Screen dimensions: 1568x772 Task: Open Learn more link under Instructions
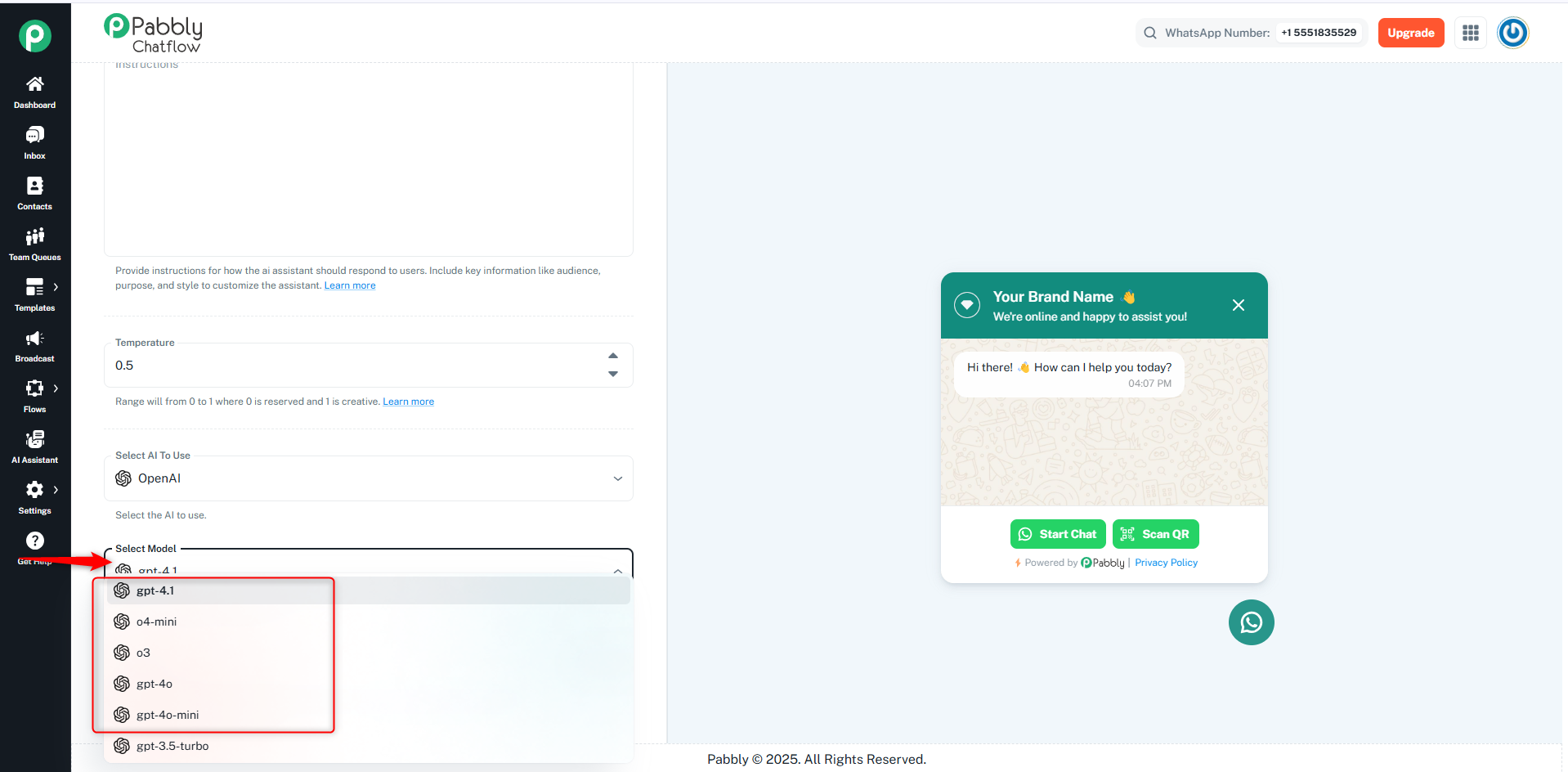pos(350,285)
